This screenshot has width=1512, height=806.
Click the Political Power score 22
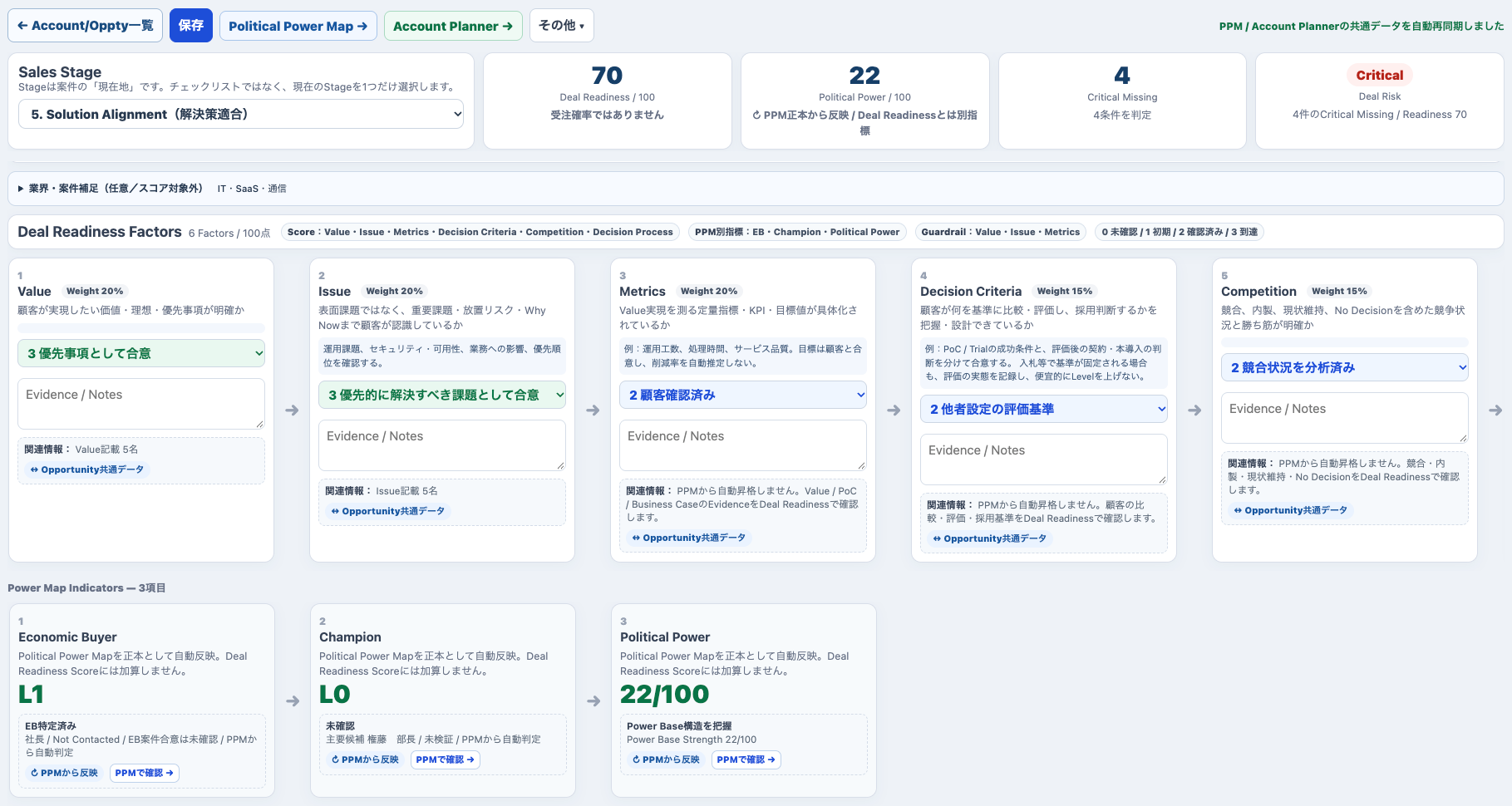(865, 76)
